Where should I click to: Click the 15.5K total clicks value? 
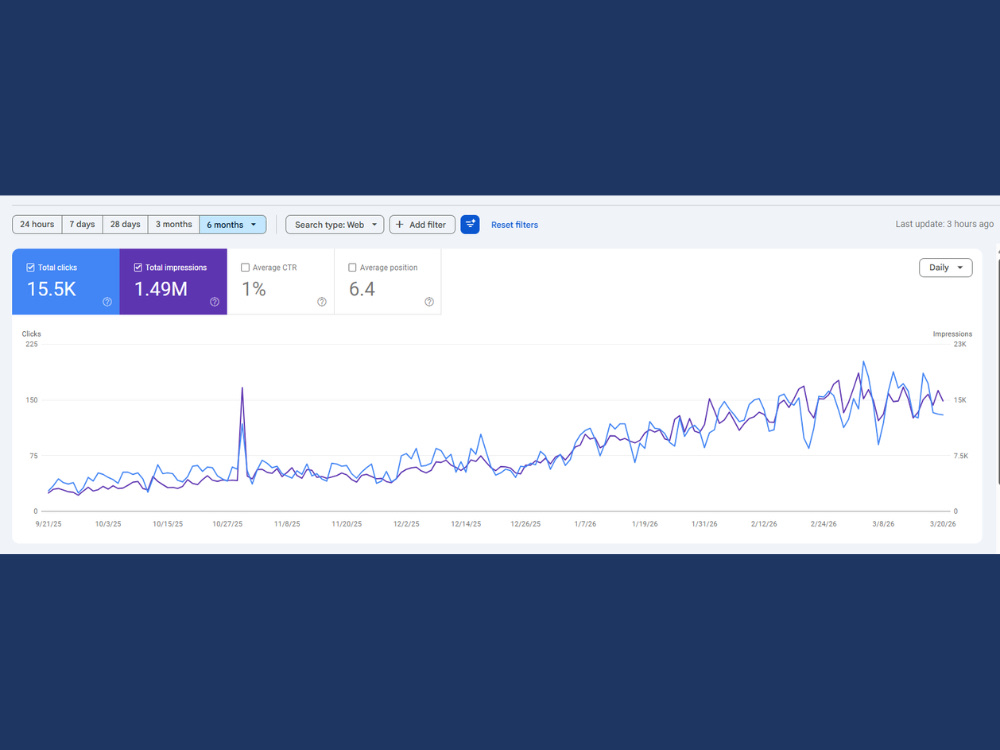[x=52, y=289]
